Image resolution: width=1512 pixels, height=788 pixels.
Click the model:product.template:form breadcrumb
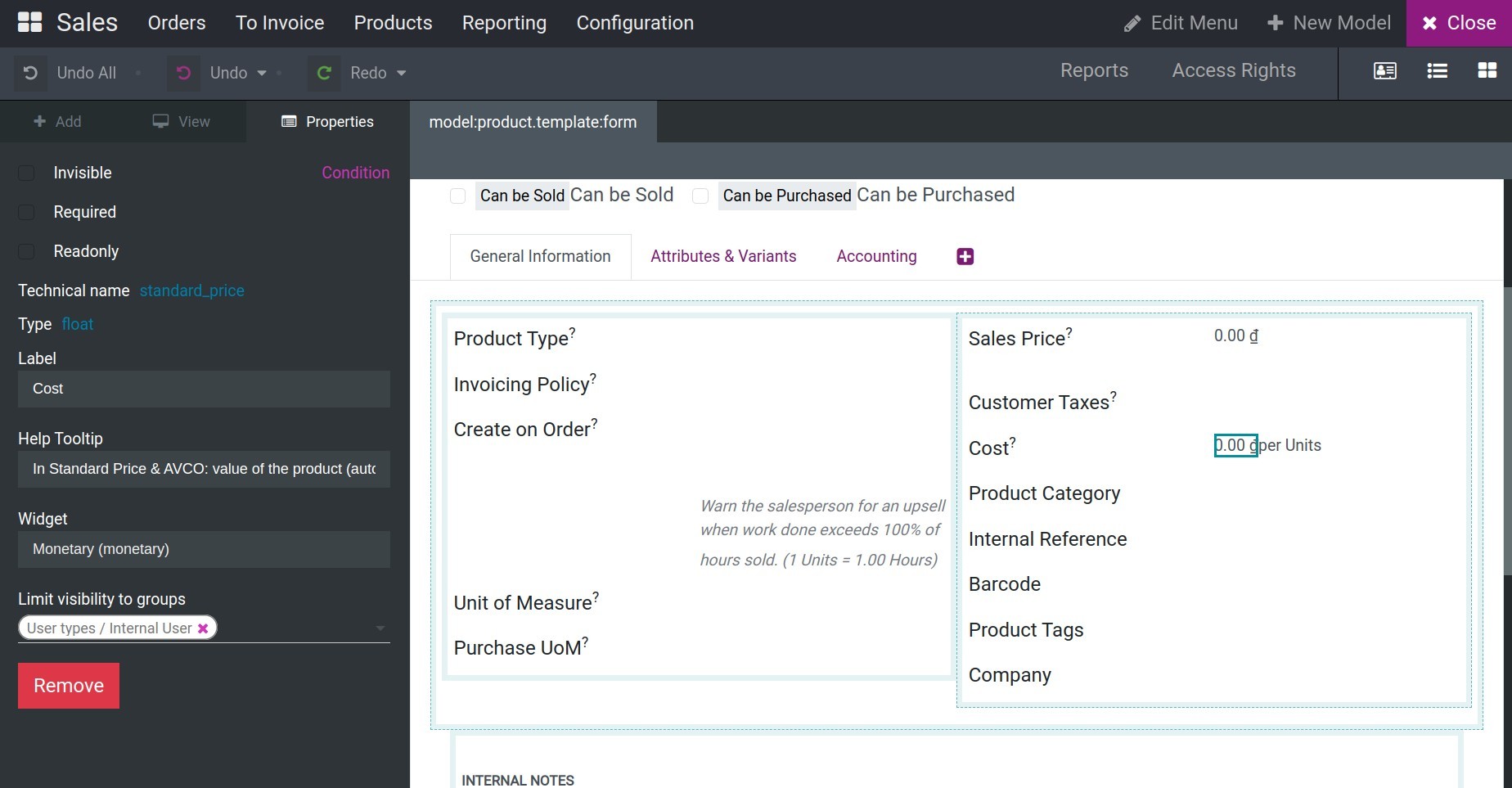[x=533, y=122]
